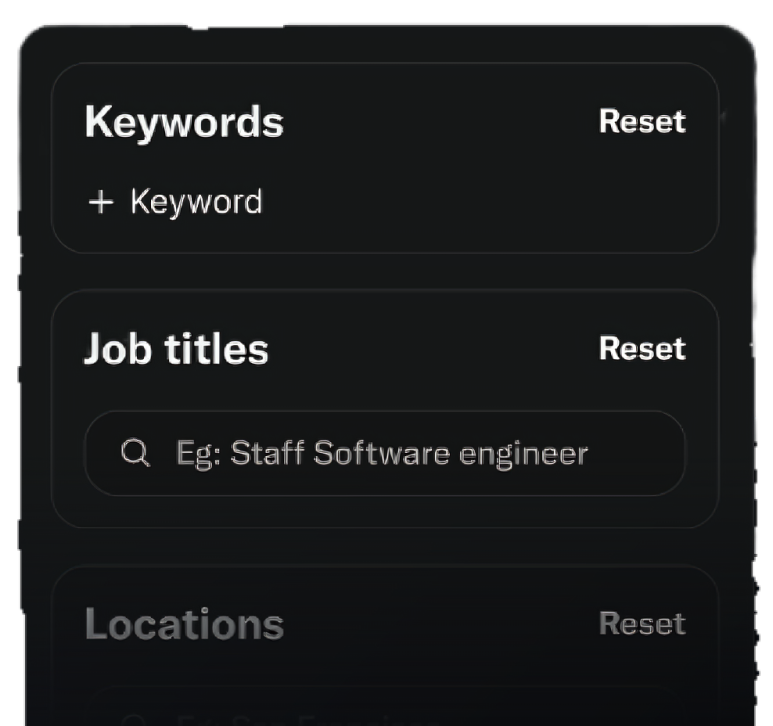Viewport: 773px width, 726px height.
Task: Reset the Job titles filter
Action: 642,349
